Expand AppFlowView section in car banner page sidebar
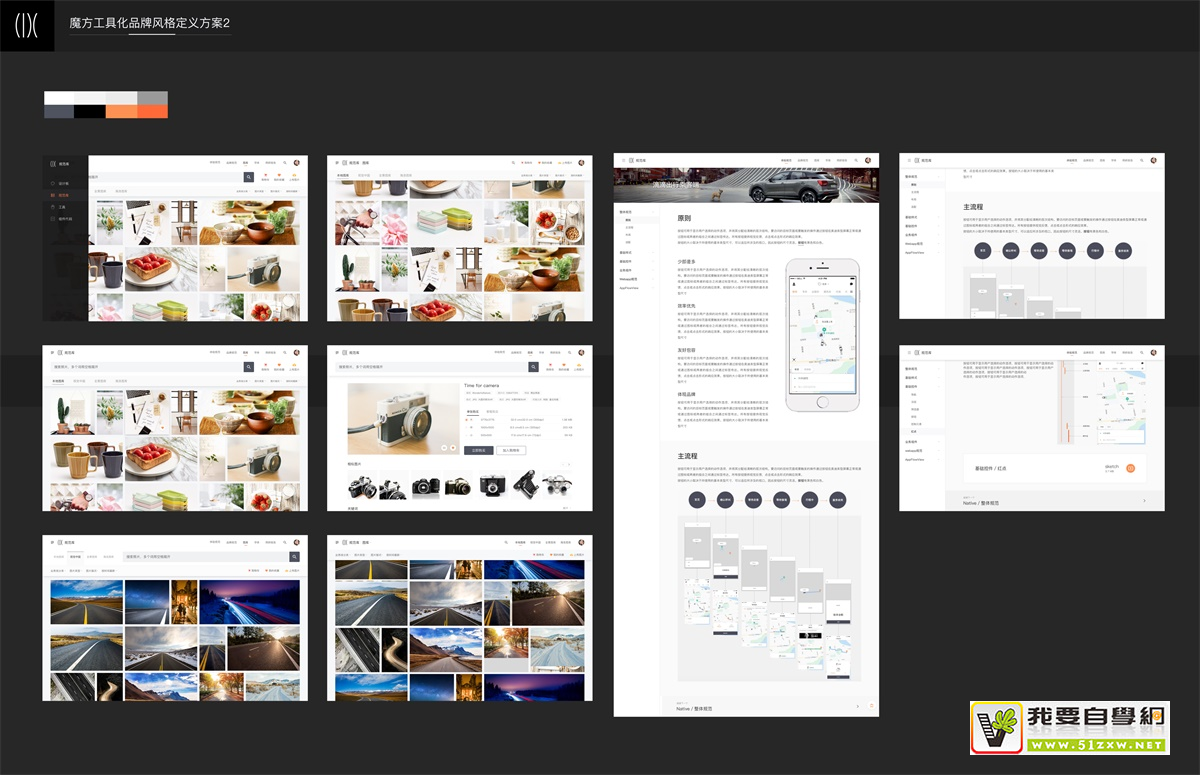 coord(629,287)
